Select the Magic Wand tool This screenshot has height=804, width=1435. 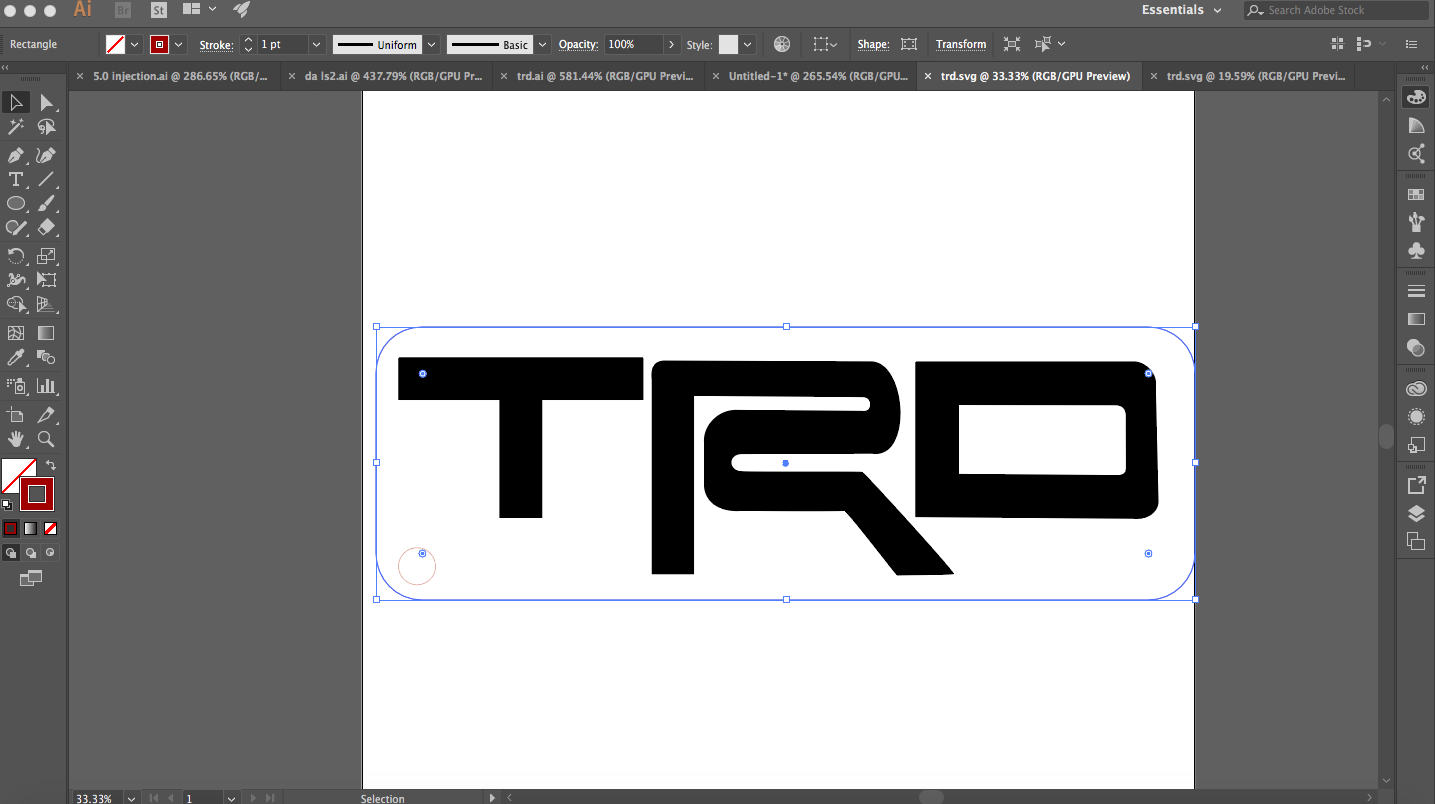pos(16,127)
